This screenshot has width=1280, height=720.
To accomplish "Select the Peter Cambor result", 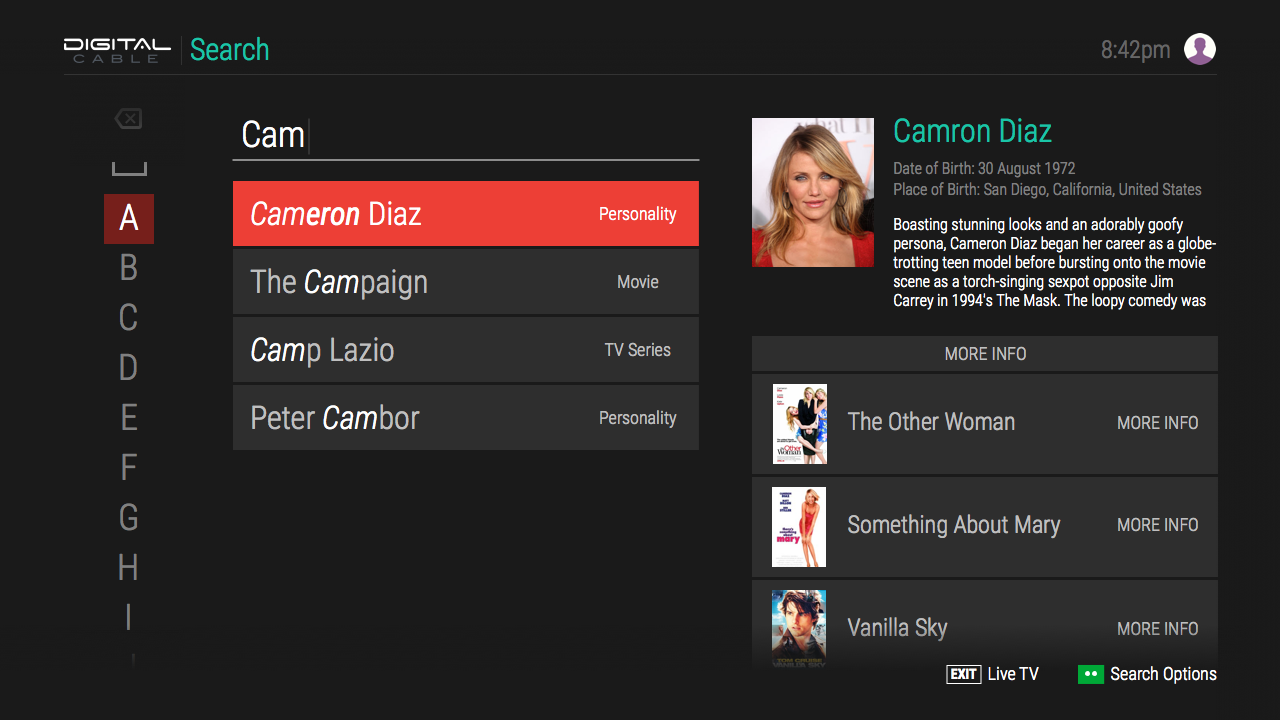I will tap(465, 417).
